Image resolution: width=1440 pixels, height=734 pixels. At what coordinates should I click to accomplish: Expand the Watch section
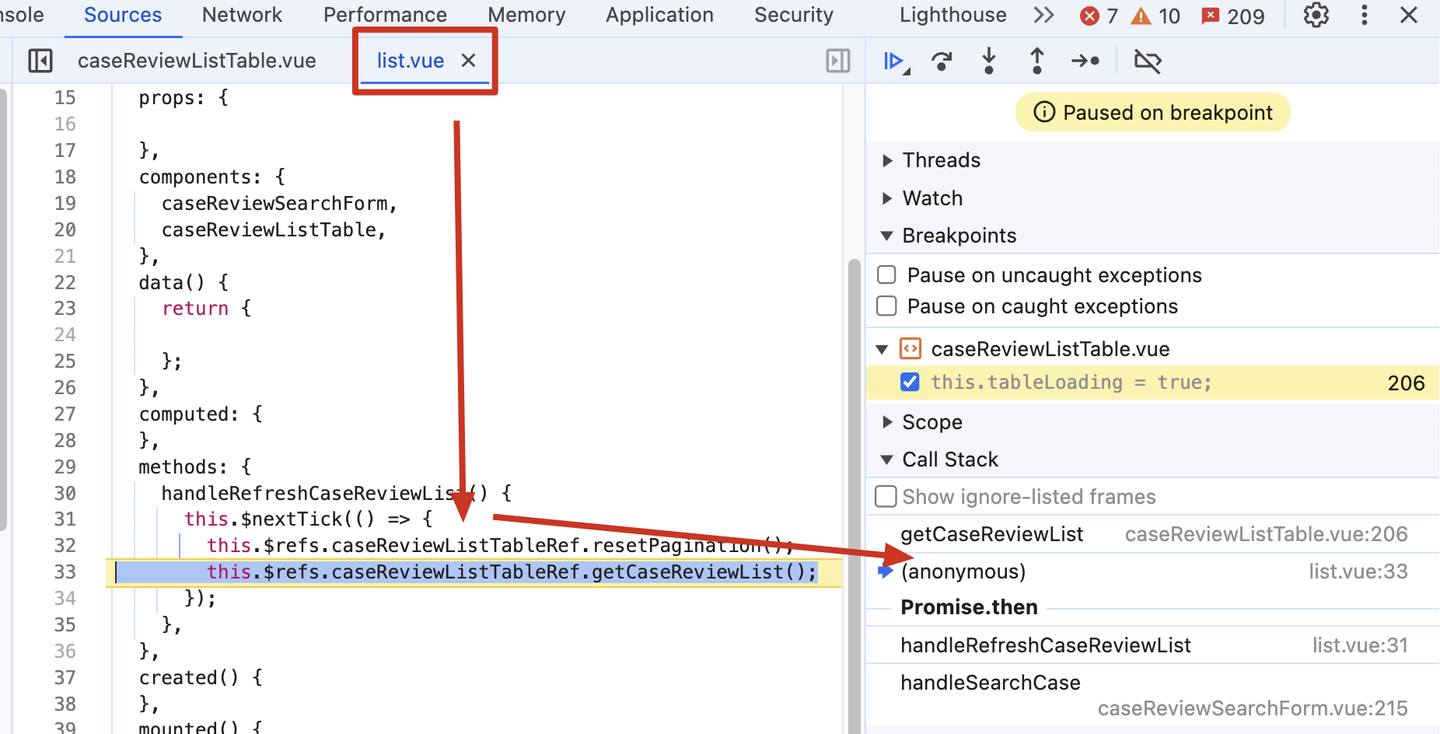click(x=921, y=198)
